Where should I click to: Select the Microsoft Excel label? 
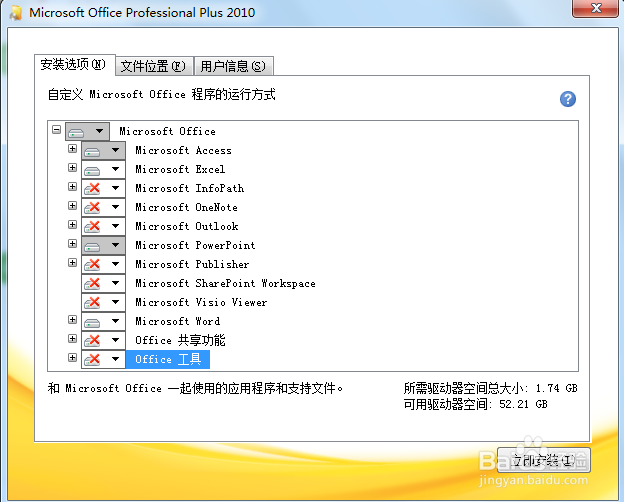pyautogui.click(x=180, y=170)
